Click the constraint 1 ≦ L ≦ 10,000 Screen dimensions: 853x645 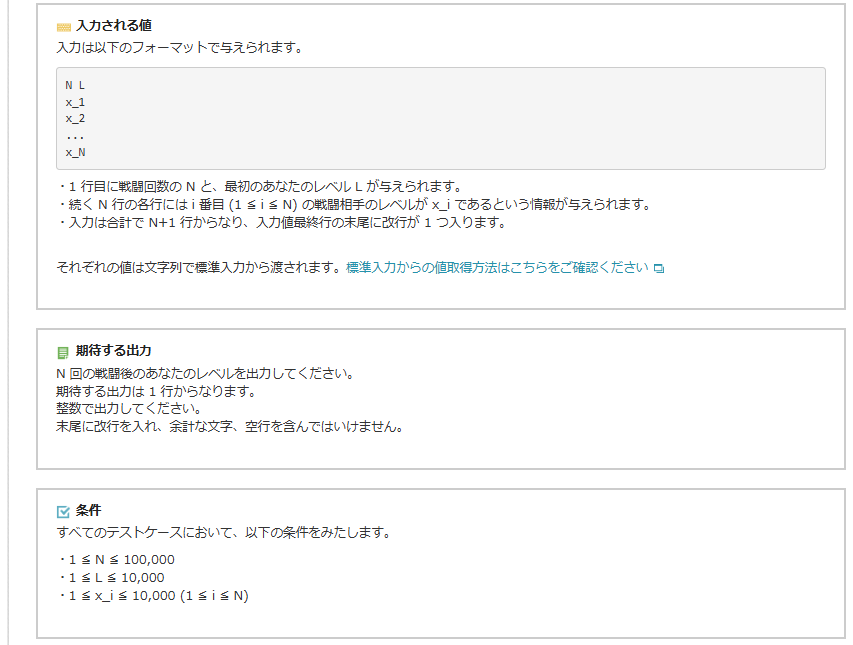point(115,578)
